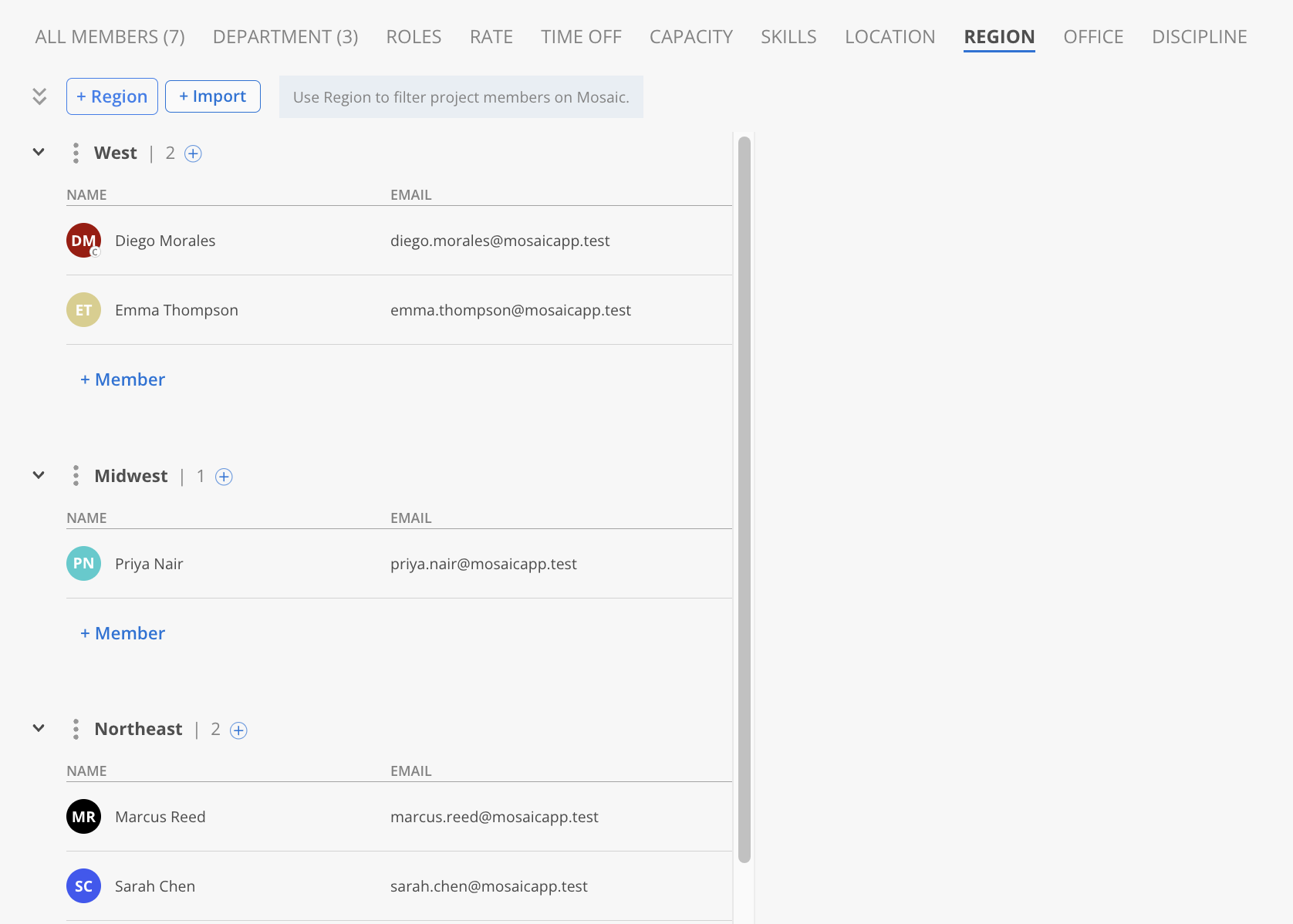Click diego.morales@mosaicapp.test email

coord(500,241)
